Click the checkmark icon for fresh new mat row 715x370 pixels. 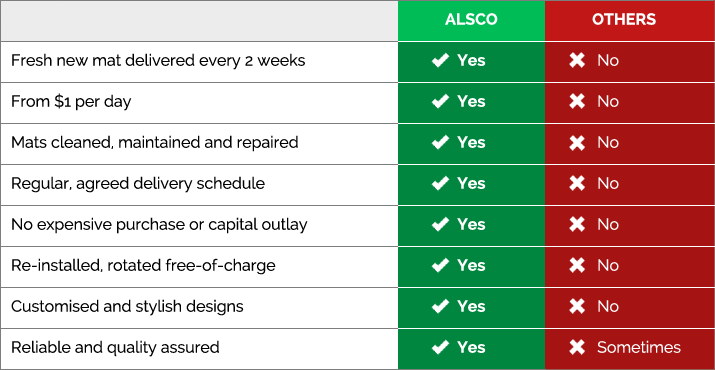coord(440,60)
